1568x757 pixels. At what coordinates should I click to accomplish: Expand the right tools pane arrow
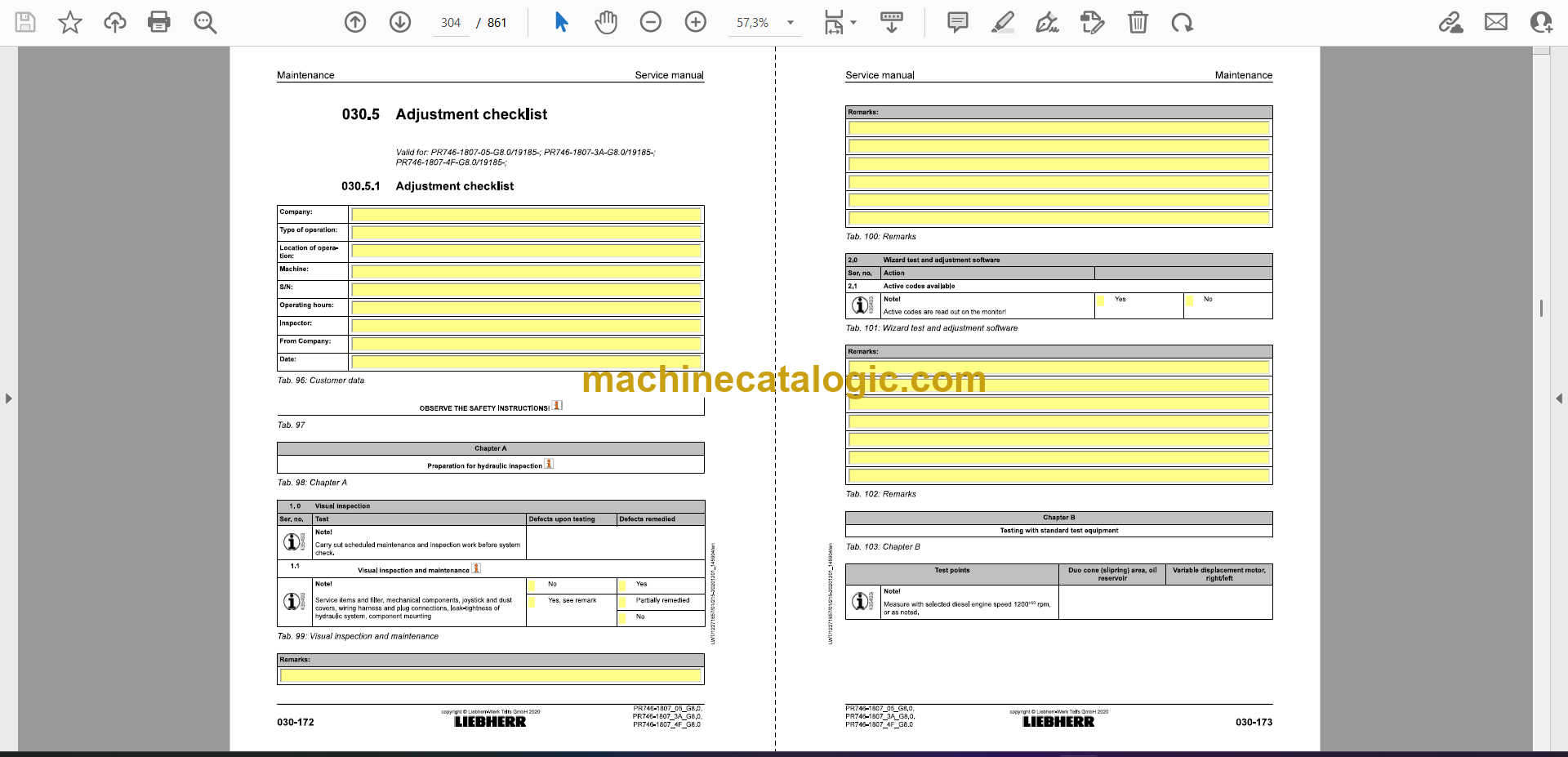(x=1559, y=399)
